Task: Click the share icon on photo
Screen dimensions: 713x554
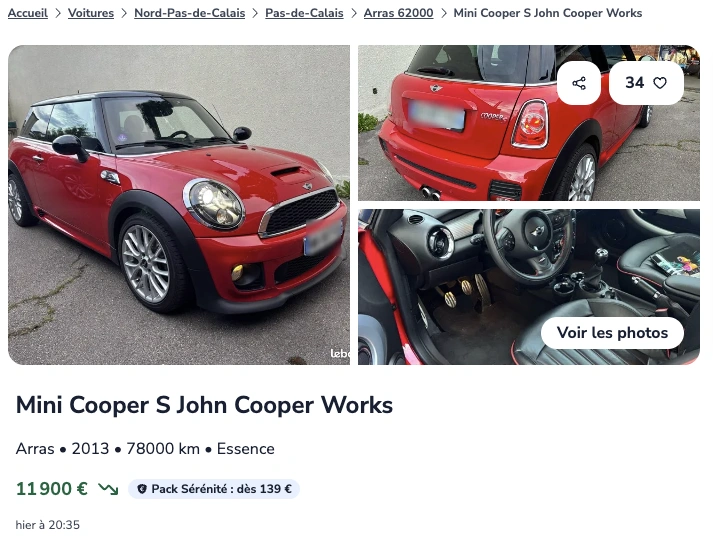Action: point(579,83)
